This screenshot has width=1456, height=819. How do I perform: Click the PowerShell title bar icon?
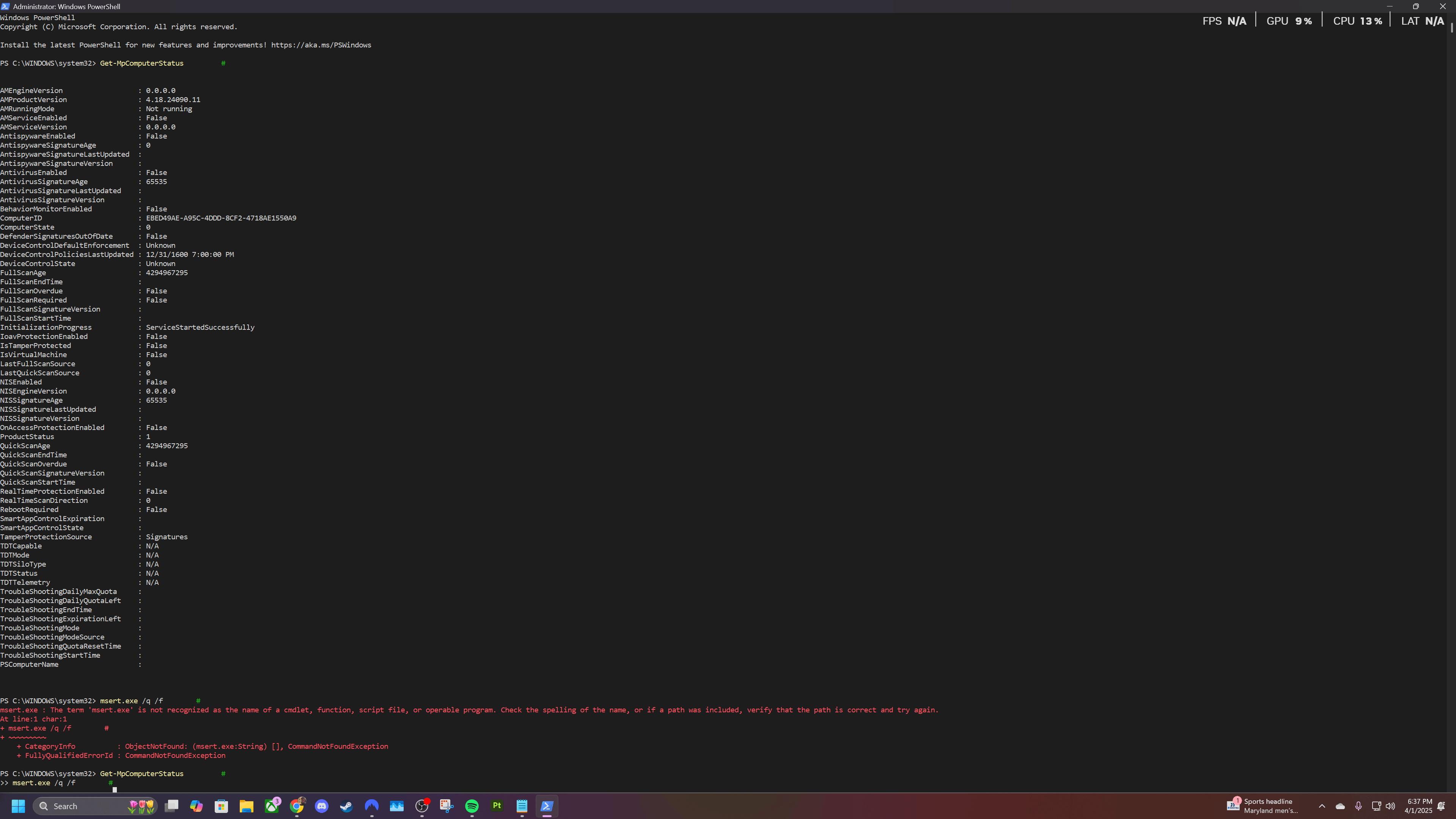[5, 6]
